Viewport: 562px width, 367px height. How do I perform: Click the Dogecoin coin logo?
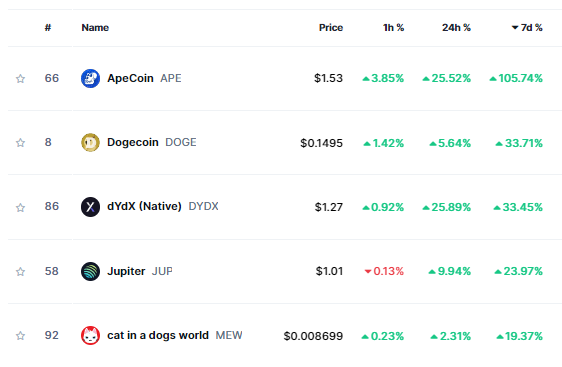[90, 143]
